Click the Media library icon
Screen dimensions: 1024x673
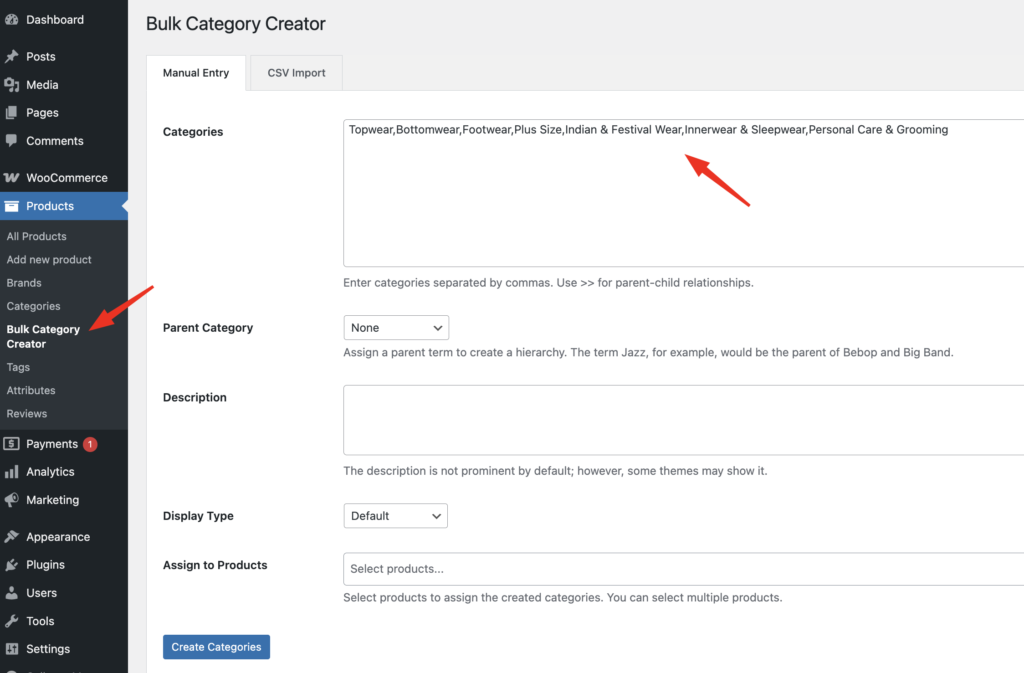pos(11,85)
